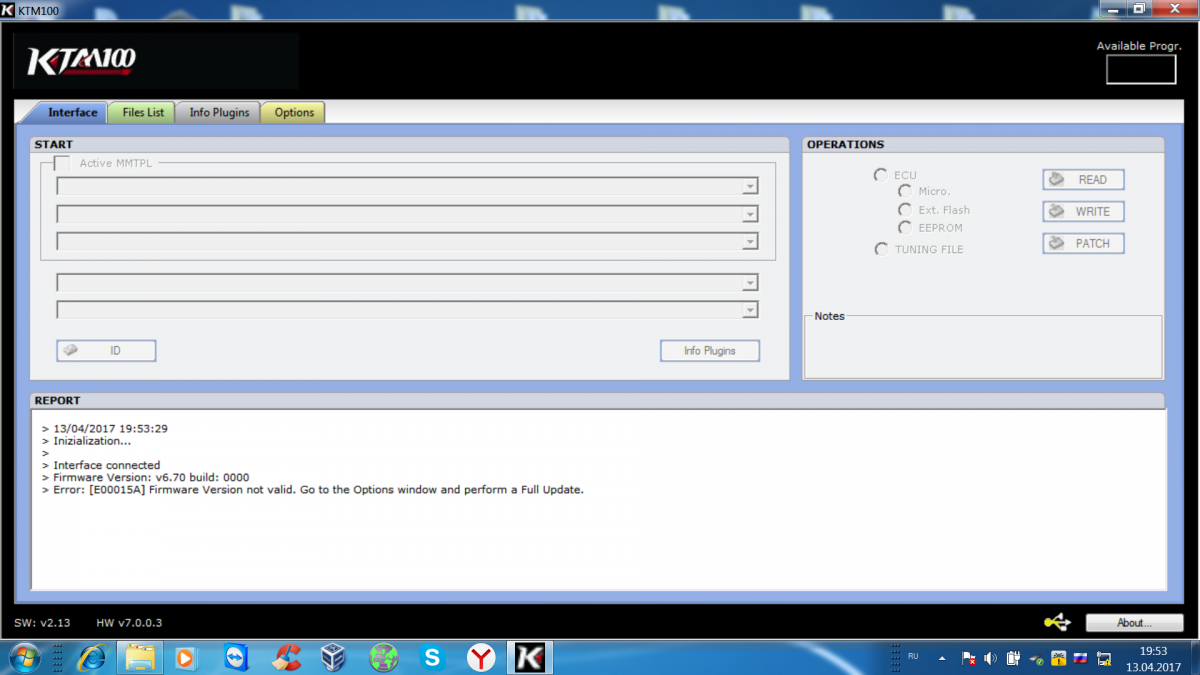The image size is (1200, 675).
Task: Expand the combo box just below MMTPL group
Action: [x=750, y=283]
